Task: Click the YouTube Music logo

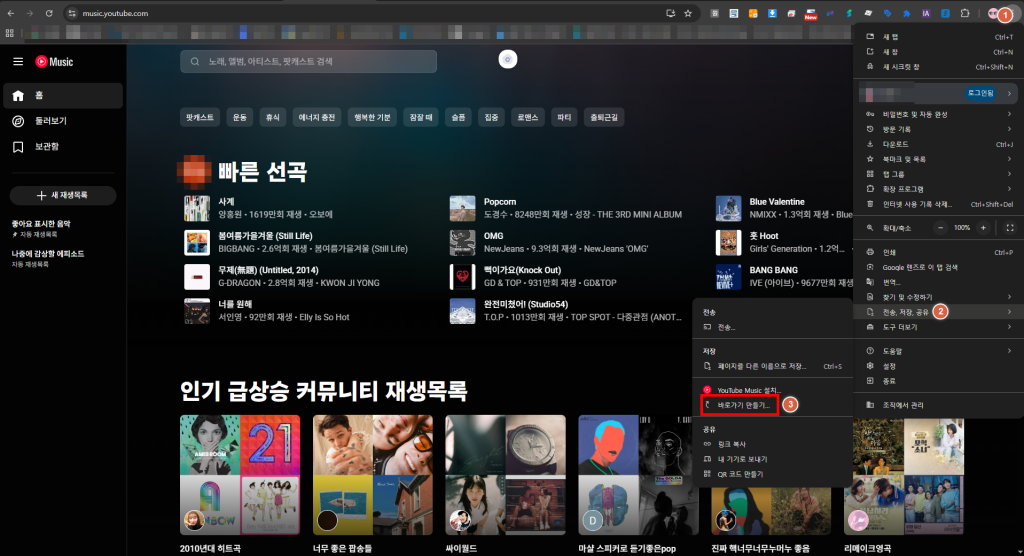Action: (x=54, y=61)
